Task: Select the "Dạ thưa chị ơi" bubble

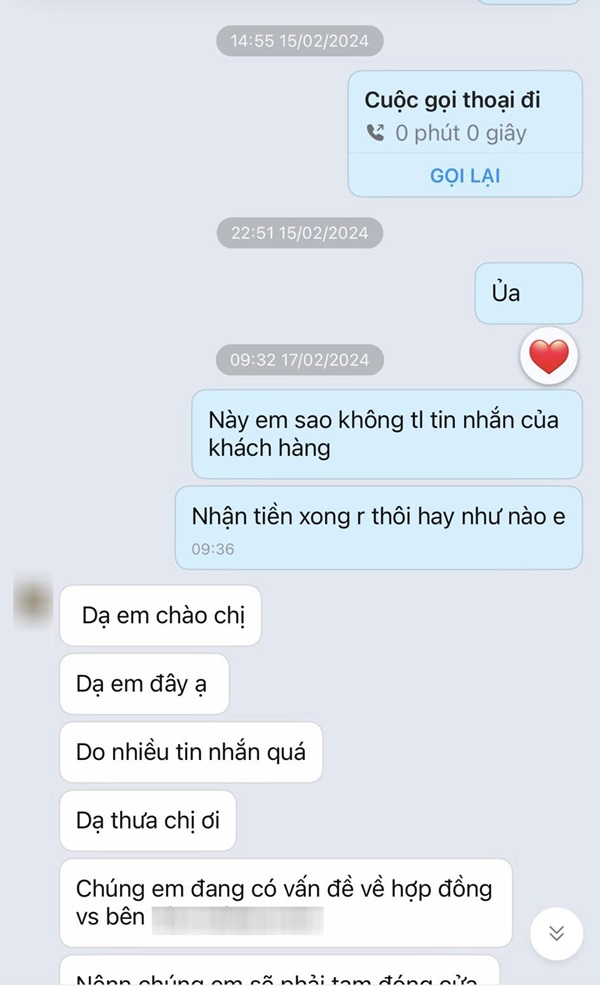Action: (x=148, y=820)
